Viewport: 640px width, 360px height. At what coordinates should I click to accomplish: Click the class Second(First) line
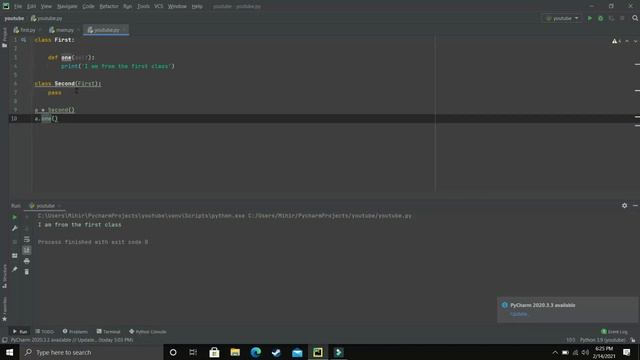(x=68, y=84)
